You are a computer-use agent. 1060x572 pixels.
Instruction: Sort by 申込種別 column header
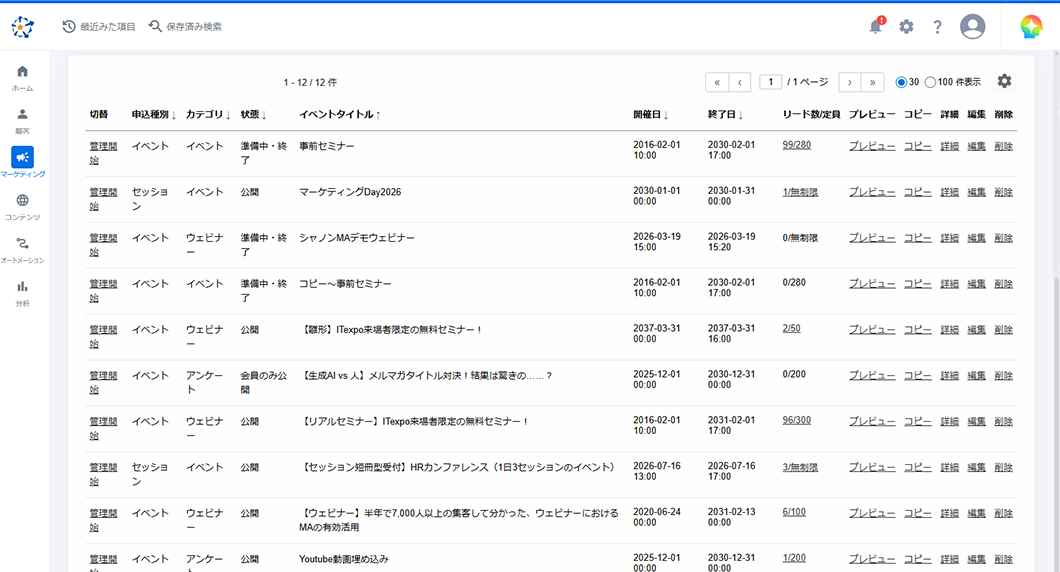153,114
